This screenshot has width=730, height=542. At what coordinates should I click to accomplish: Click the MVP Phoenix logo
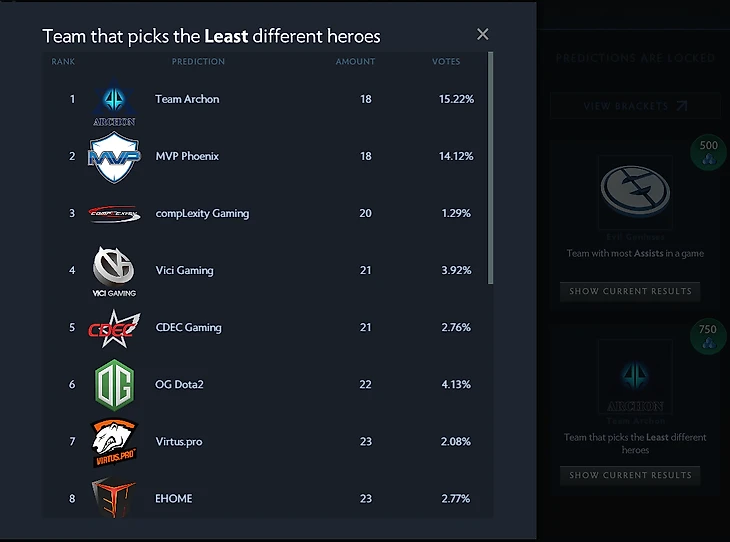click(113, 157)
